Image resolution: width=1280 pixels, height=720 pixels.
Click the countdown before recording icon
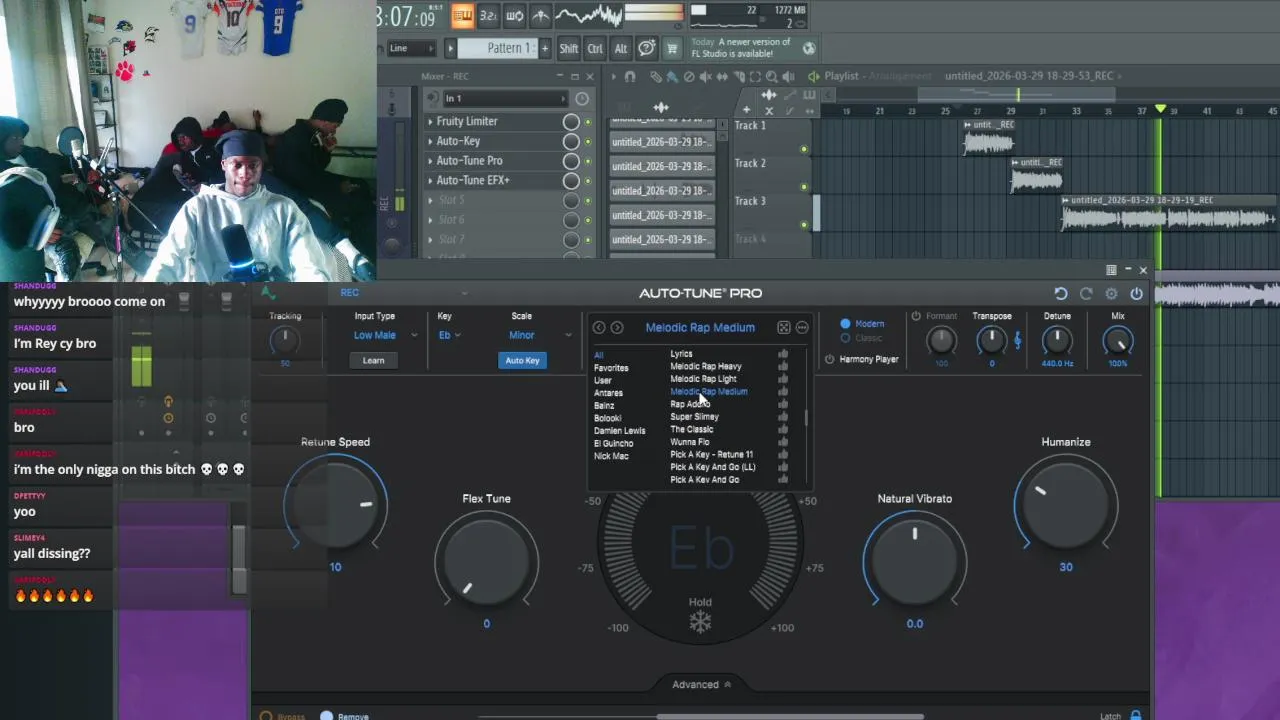pos(488,16)
